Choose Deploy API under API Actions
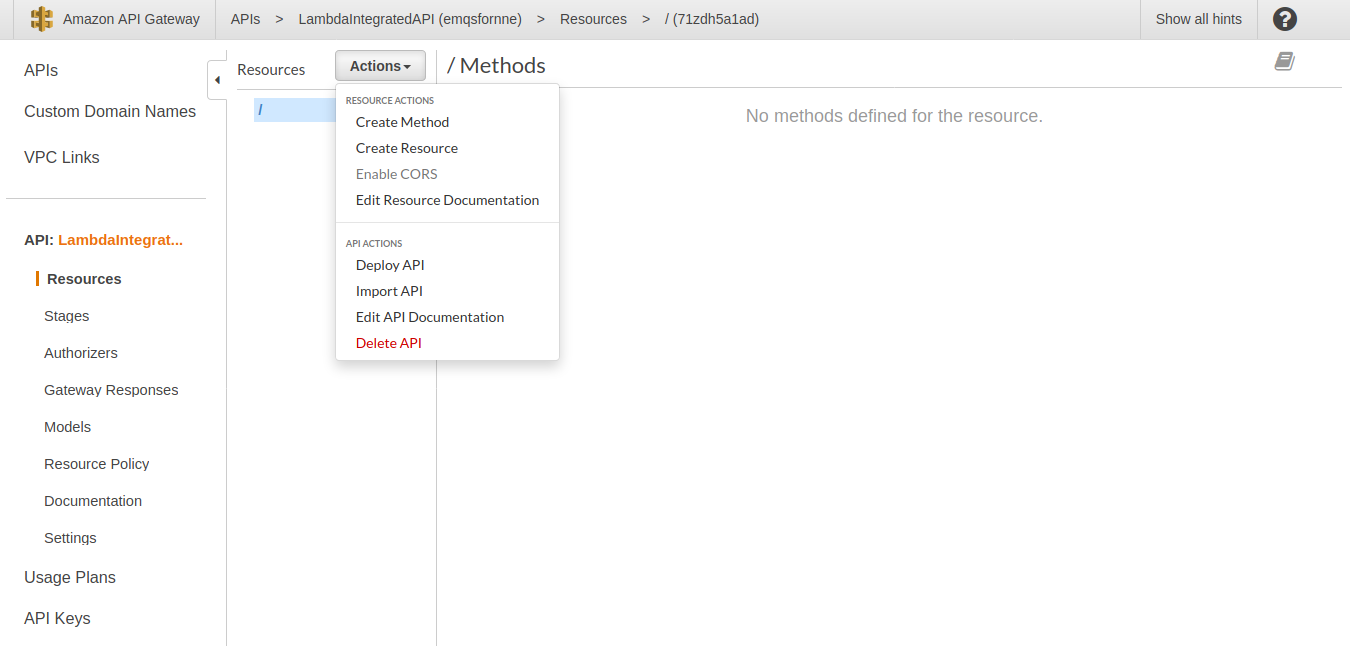This screenshot has height=646, width=1350. coord(390,265)
